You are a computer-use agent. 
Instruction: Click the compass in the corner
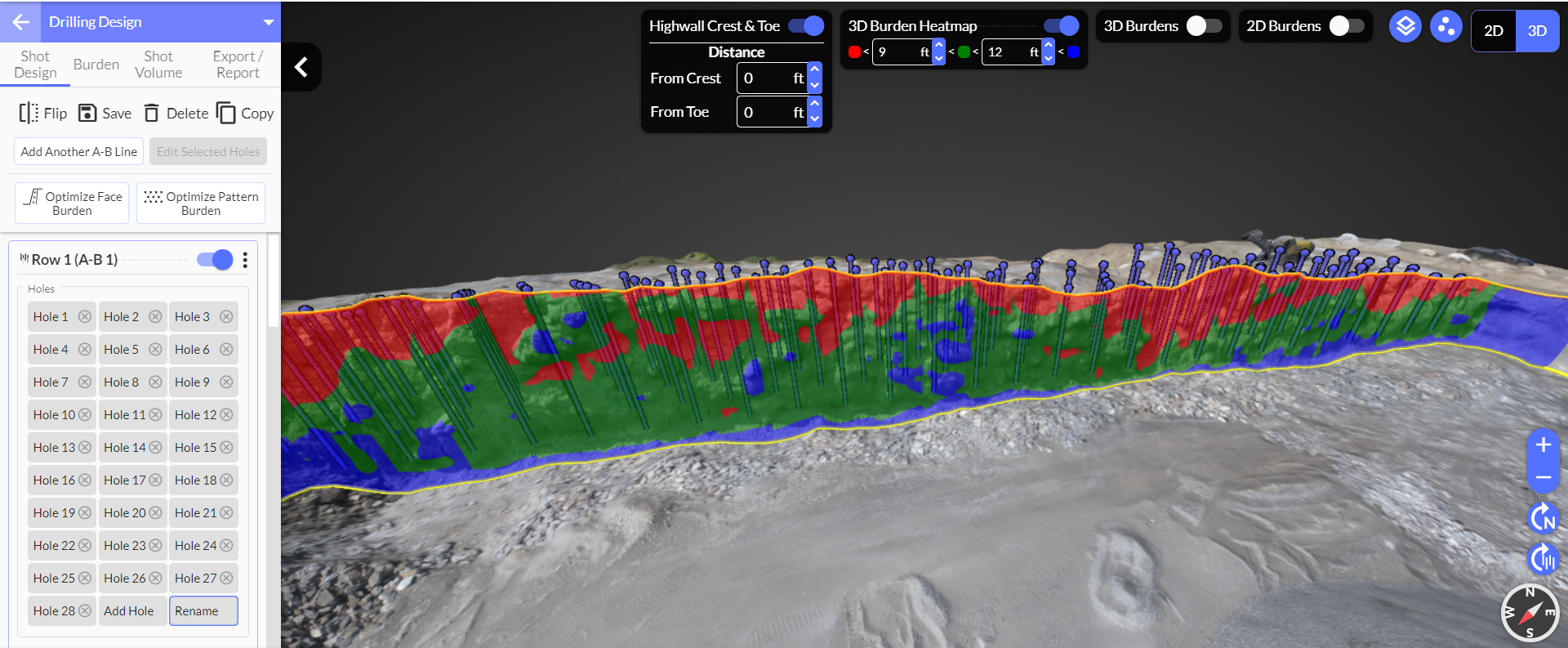pyautogui.click(x=1529, y=613)
